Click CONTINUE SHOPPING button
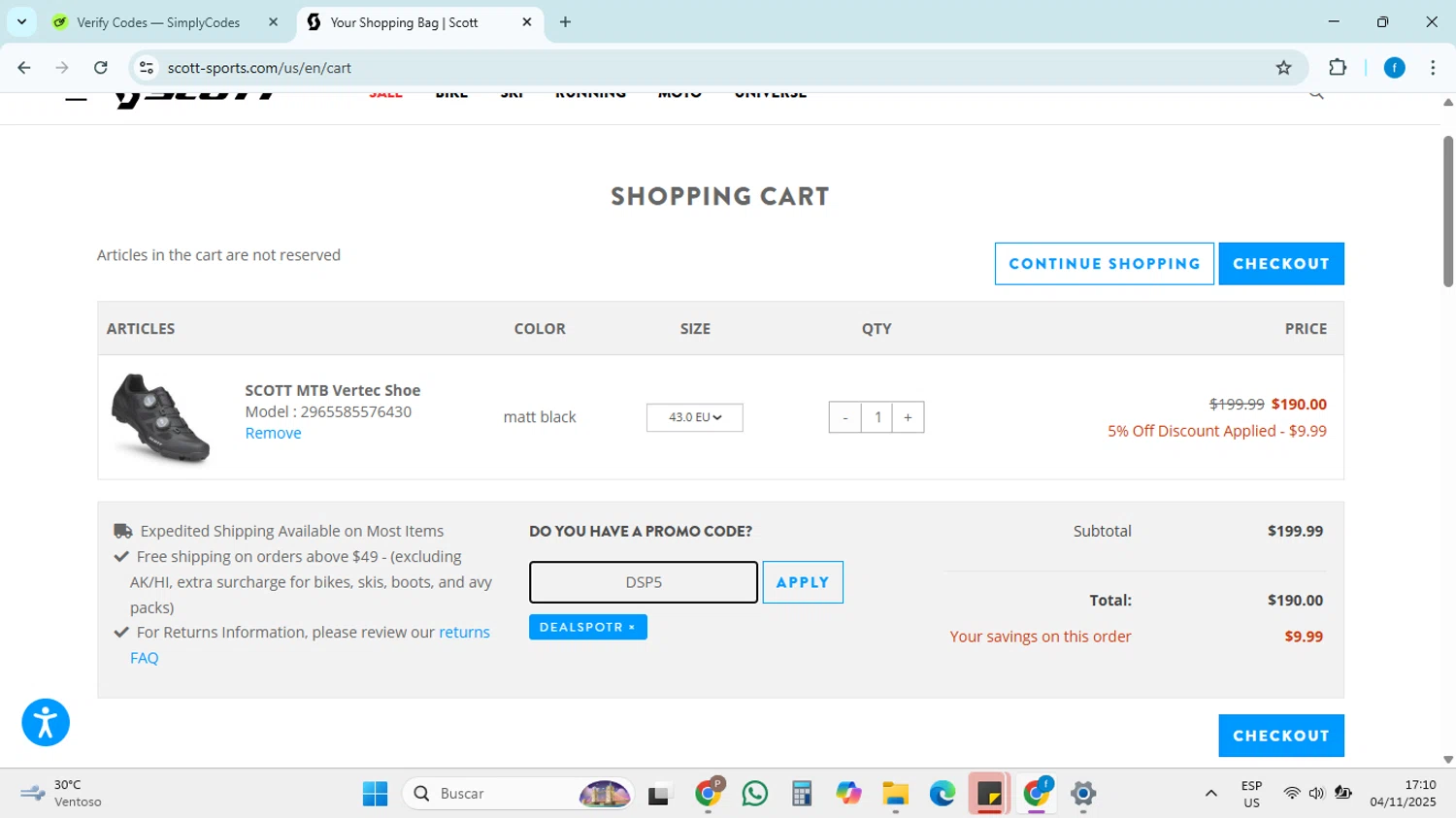The height and width of the screenshot is (818, 1456). [1105, 264]
